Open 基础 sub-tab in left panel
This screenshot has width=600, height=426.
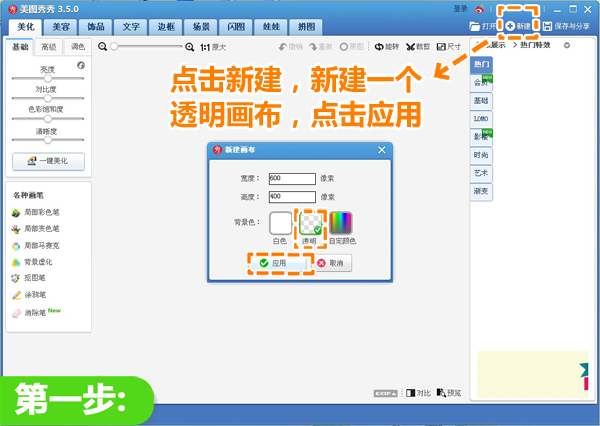20,47
